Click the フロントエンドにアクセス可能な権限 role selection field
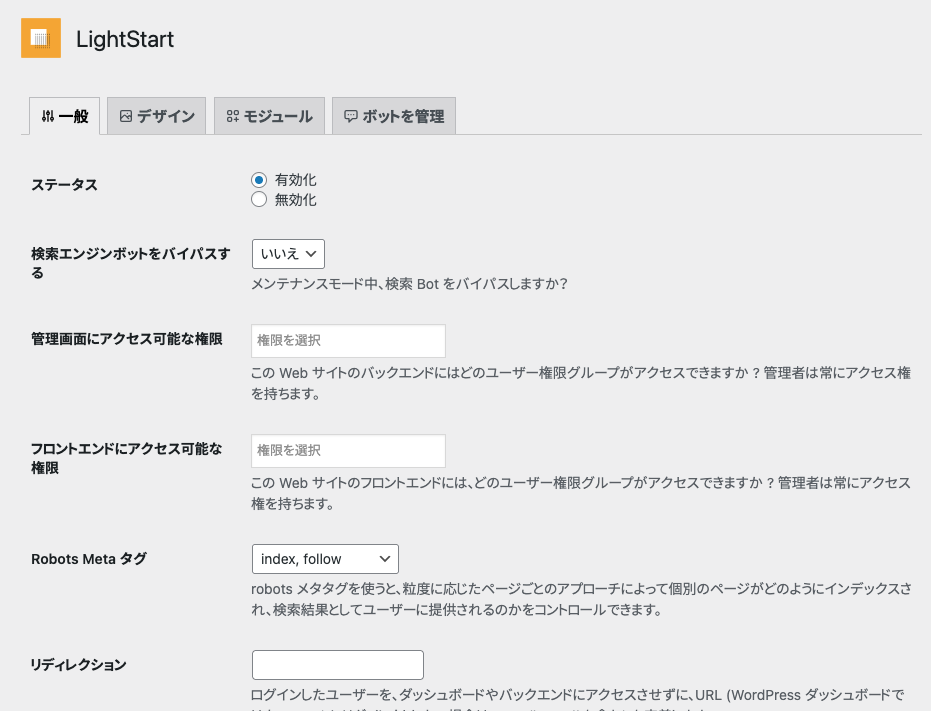This screenshot has width=931, height=711. click(x=349, y=451)
